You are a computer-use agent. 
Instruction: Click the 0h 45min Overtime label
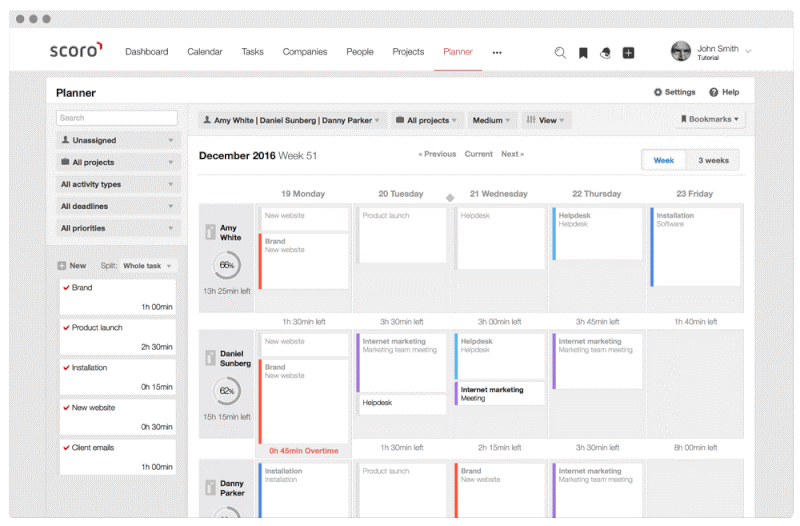[x=304, y=451]
